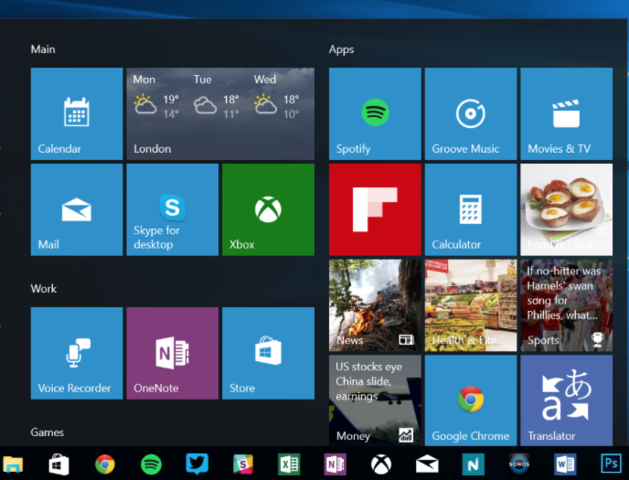Launch the purple OneNote tile

pyautogui.click(x=172, y=353)
